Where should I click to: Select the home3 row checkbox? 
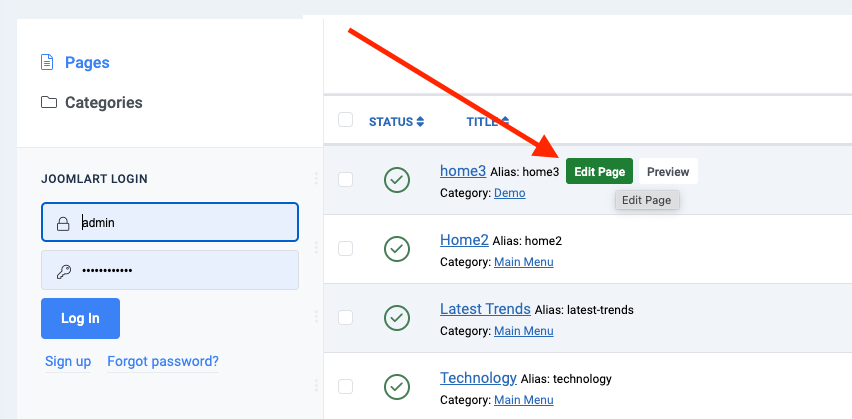(x=346, y=180)
